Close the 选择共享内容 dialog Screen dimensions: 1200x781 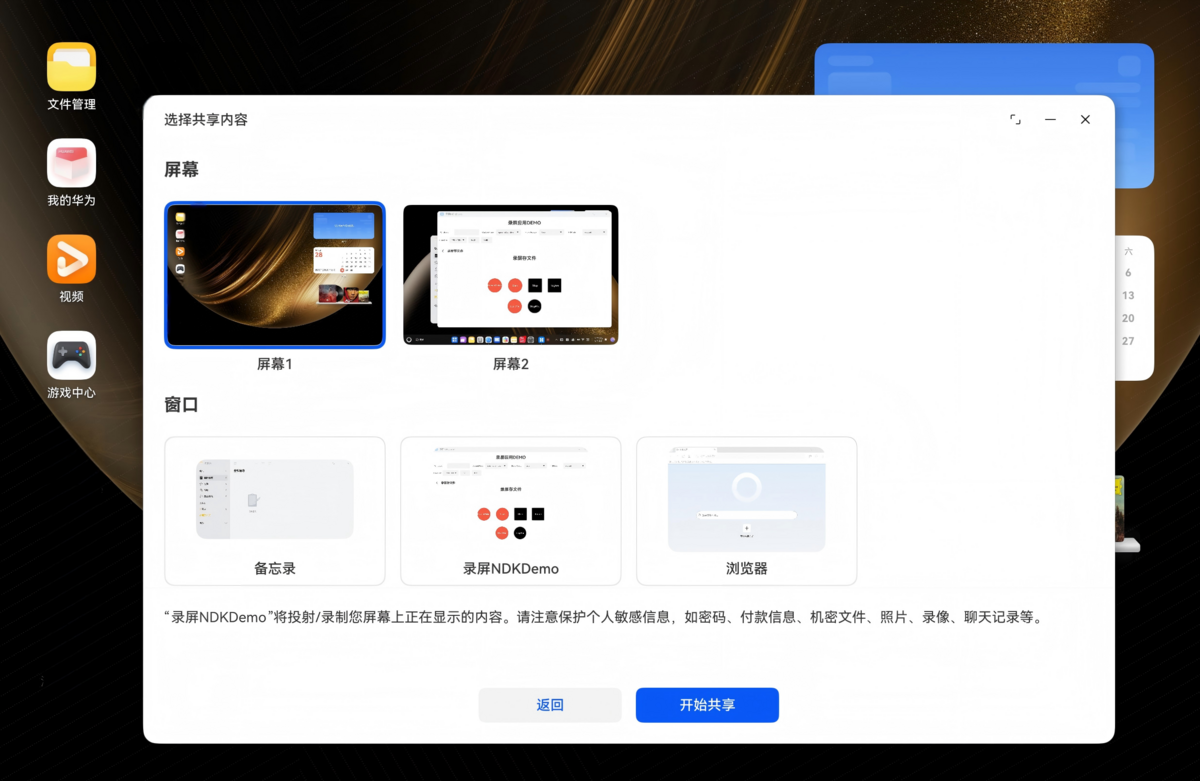(x=1085, y=120)
